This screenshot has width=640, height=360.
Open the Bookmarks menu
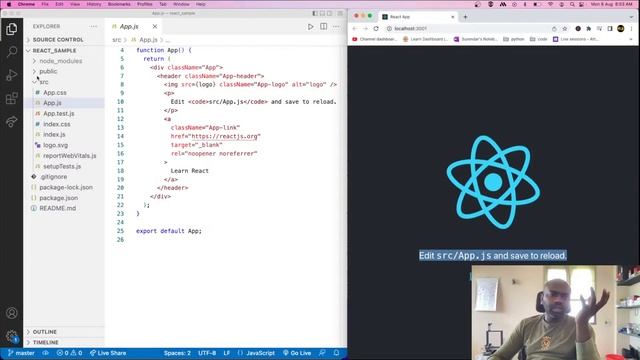(x=119, y=4)
